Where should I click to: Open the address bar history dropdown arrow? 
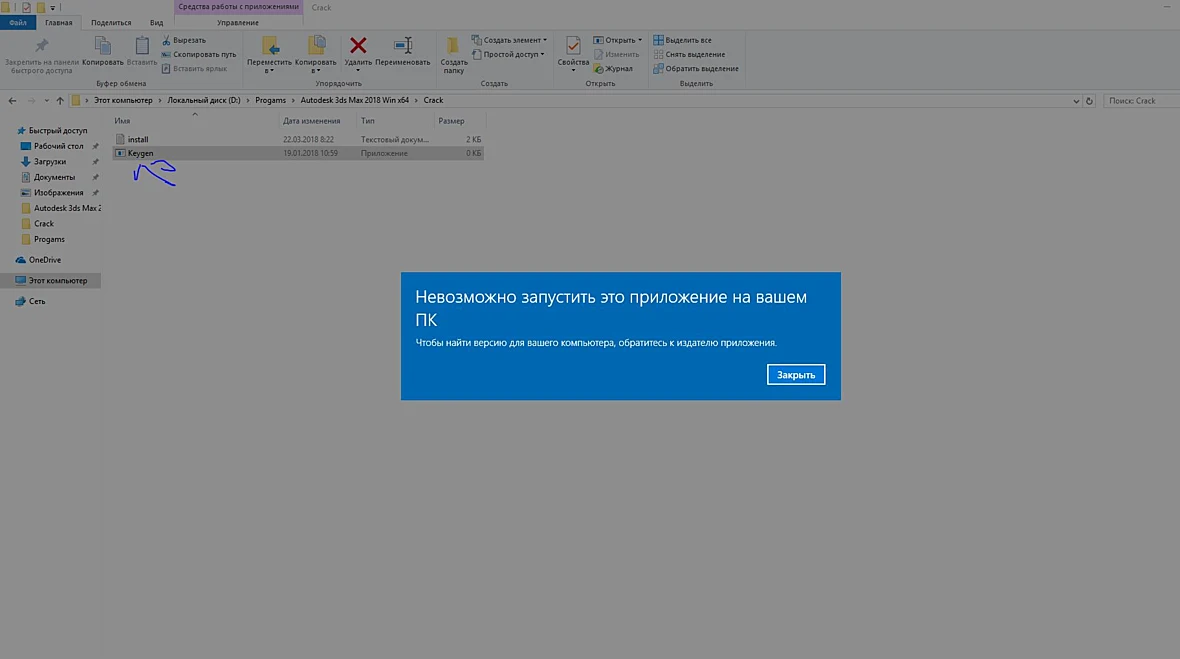1076,101
